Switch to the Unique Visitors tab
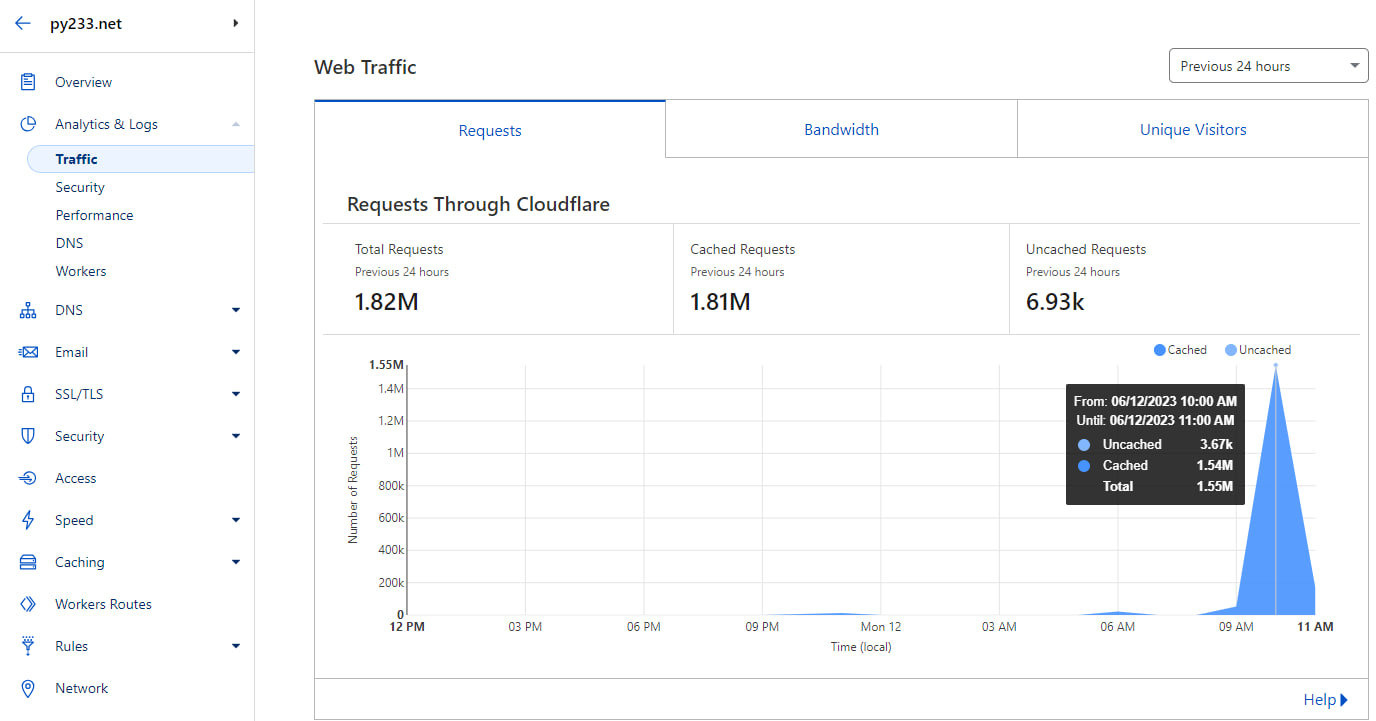Viewport: 1376px width, 721px height. pos(1192,129)
